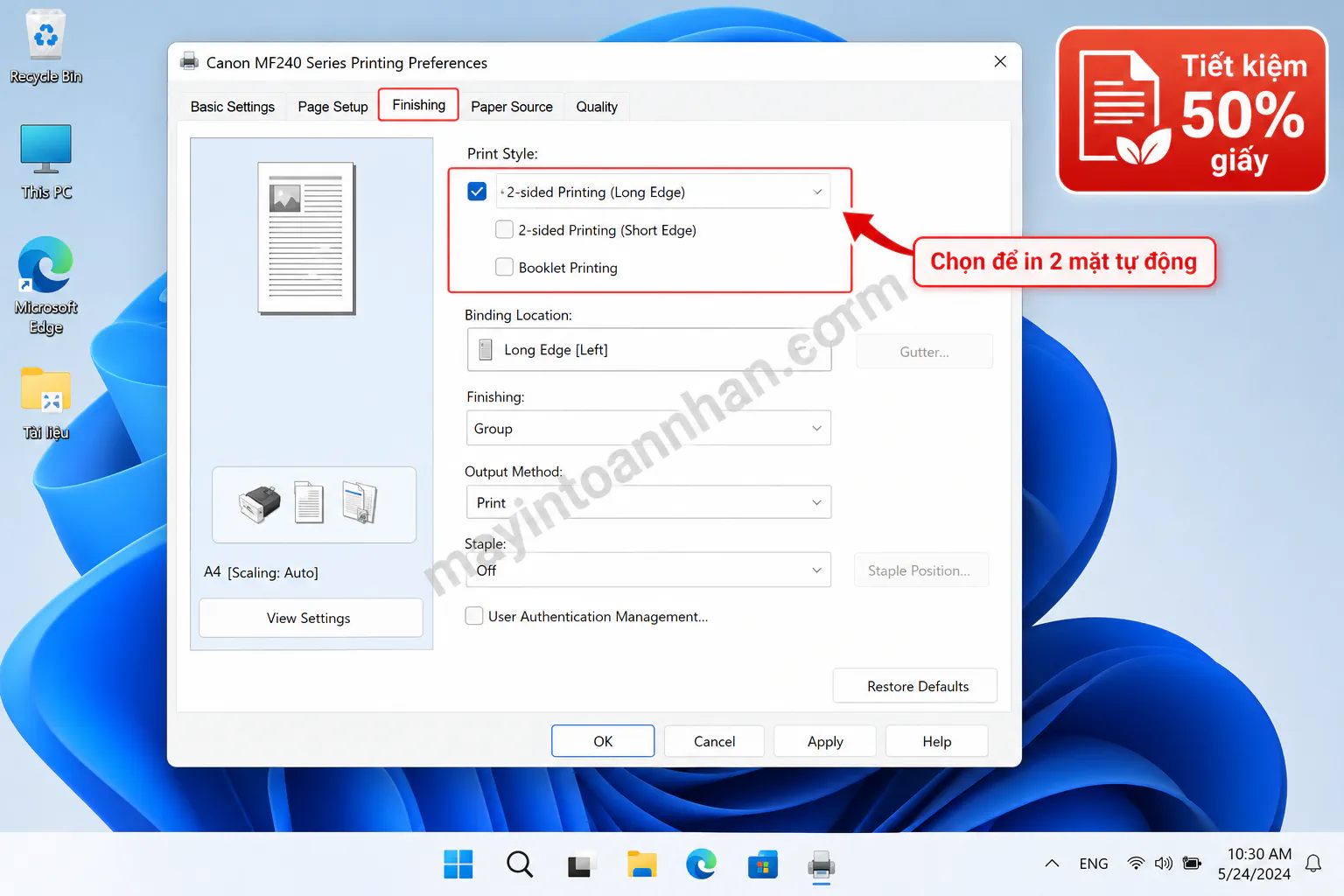
Task: Open taskbar Search
Action: (x=519, y=864)
